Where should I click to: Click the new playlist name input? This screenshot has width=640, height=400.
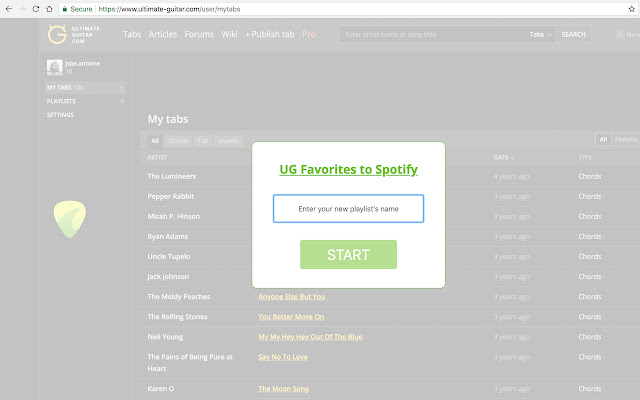tap(348, 209)
